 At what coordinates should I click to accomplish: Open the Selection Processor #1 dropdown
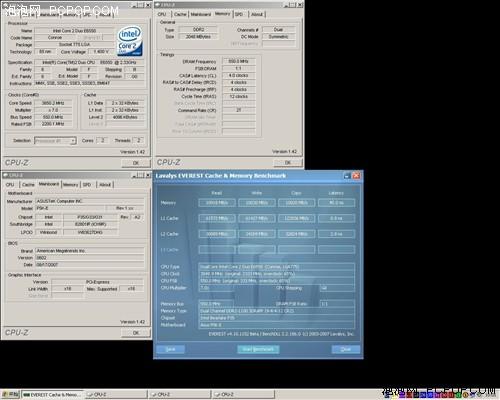click(55, 141)
